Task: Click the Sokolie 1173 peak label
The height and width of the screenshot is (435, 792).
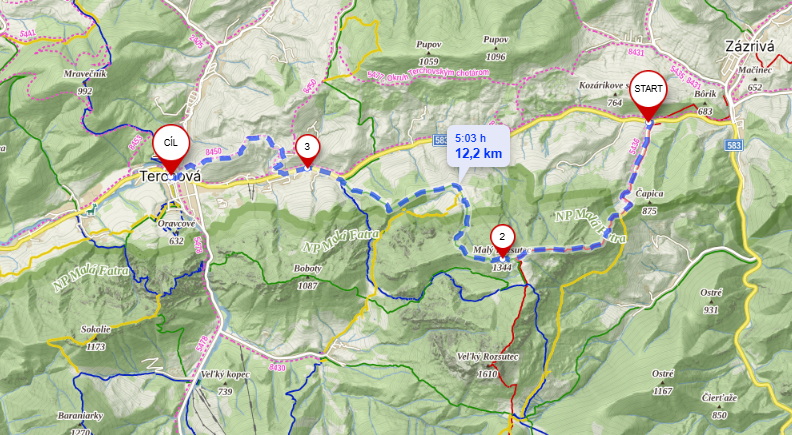Action: pyautogui.click(x=95, y=337)
